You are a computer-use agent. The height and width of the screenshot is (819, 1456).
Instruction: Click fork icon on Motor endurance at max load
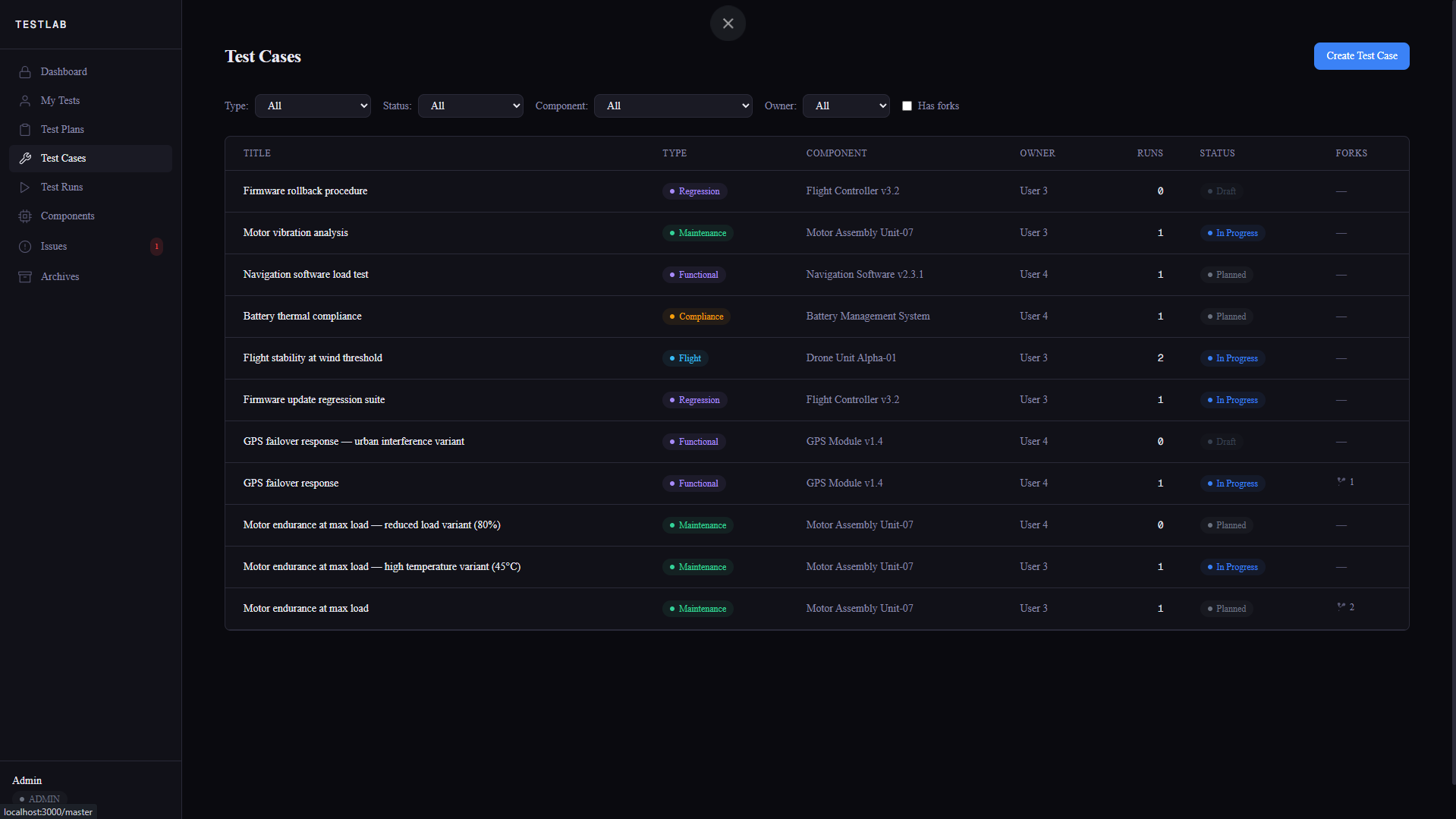1342,606
